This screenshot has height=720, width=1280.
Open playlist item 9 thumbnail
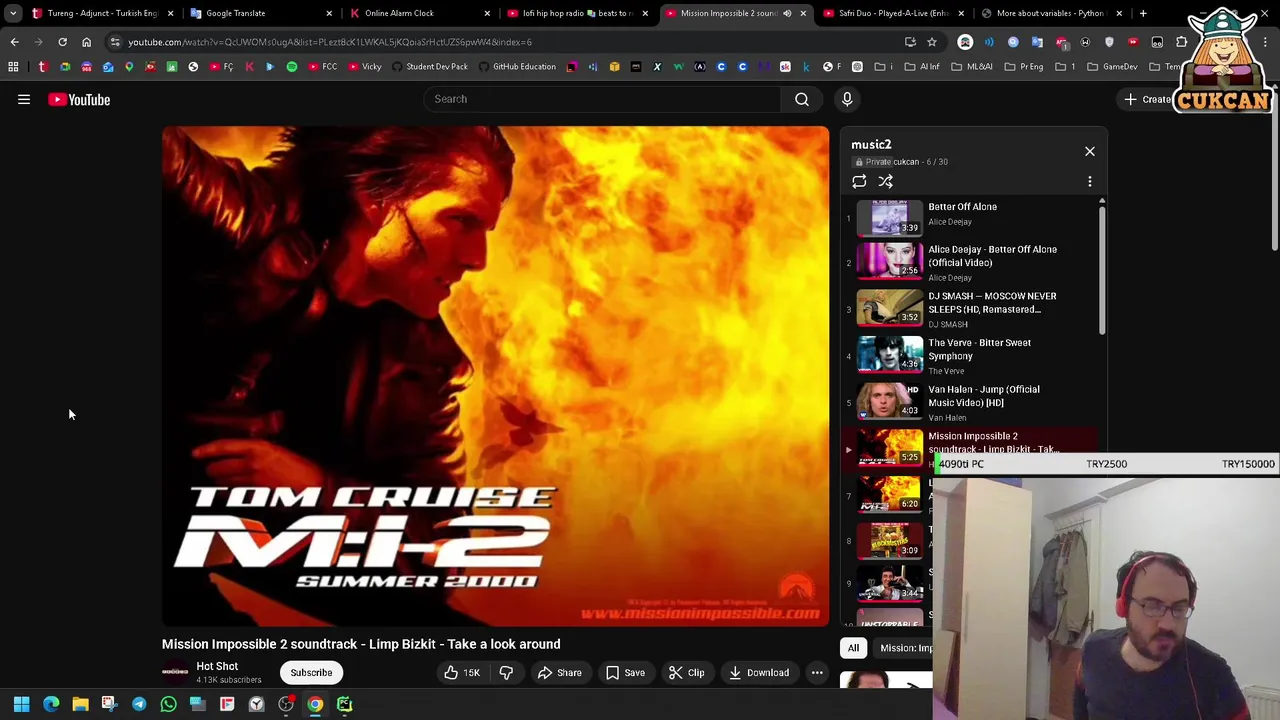coord(890,584)
